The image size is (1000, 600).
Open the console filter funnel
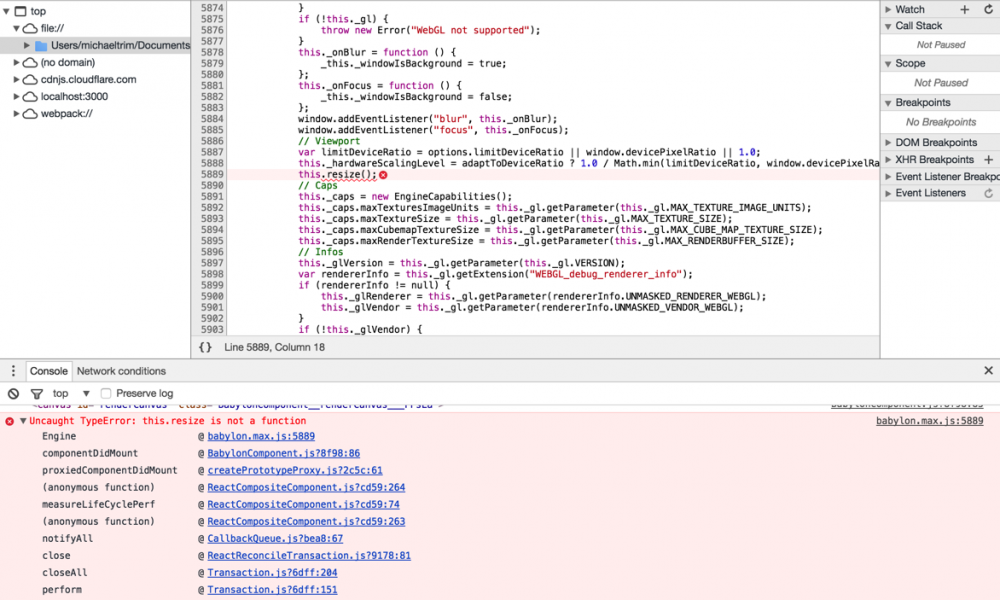[37, 394]
